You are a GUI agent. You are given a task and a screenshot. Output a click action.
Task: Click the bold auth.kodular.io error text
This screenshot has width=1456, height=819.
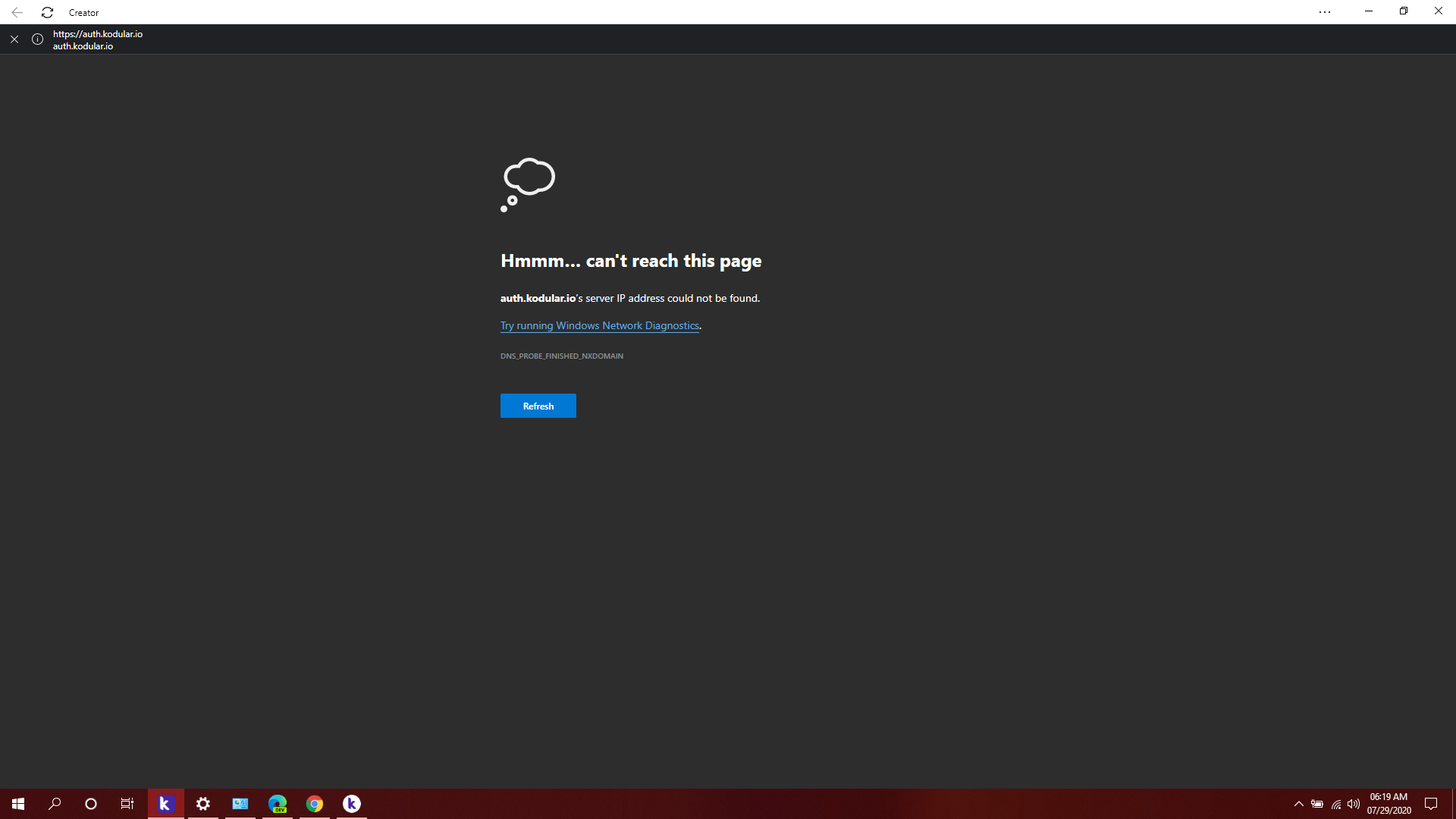pos(538,298)
